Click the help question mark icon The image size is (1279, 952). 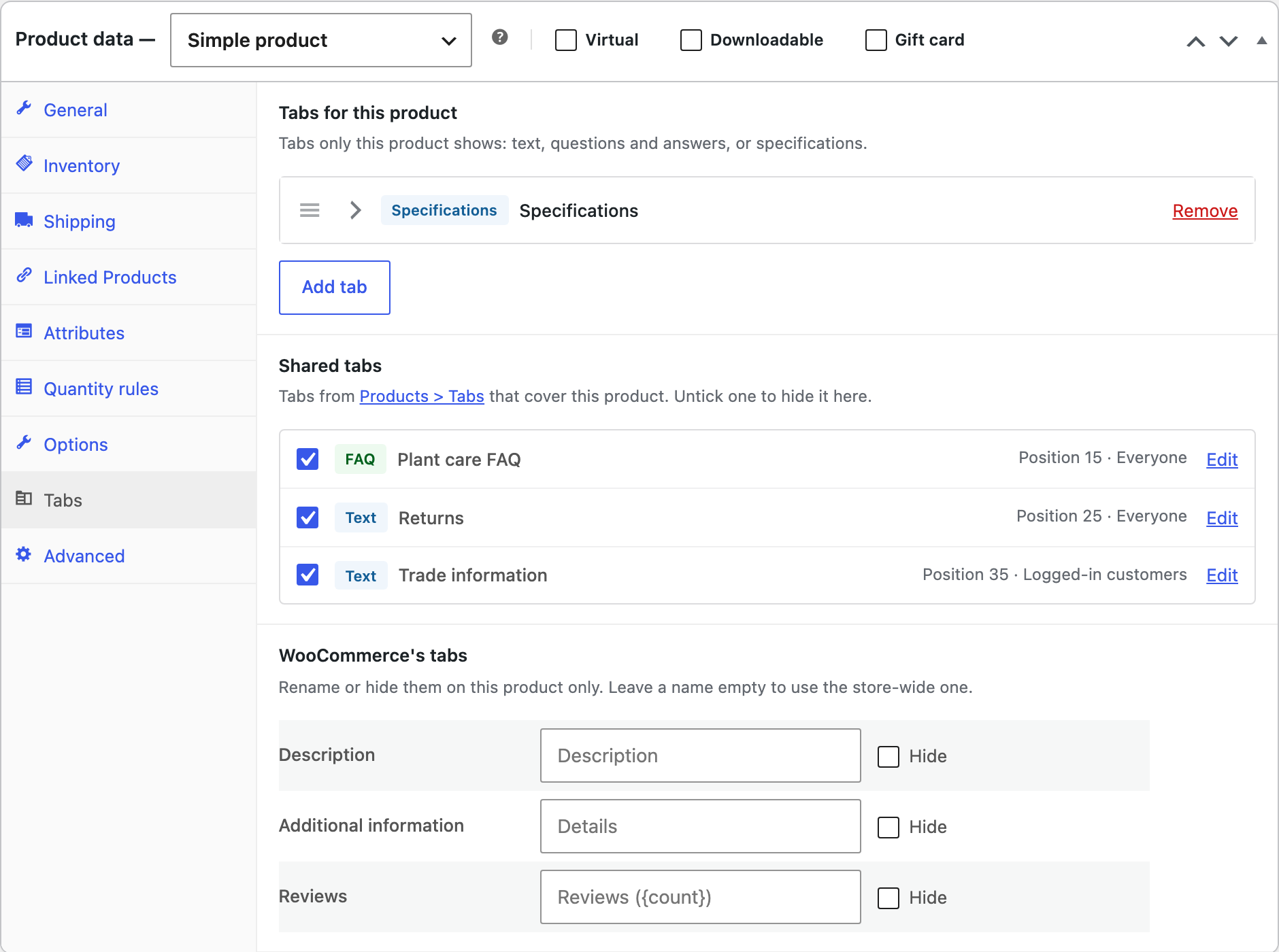pyautogui.click(x=500, y=37)
